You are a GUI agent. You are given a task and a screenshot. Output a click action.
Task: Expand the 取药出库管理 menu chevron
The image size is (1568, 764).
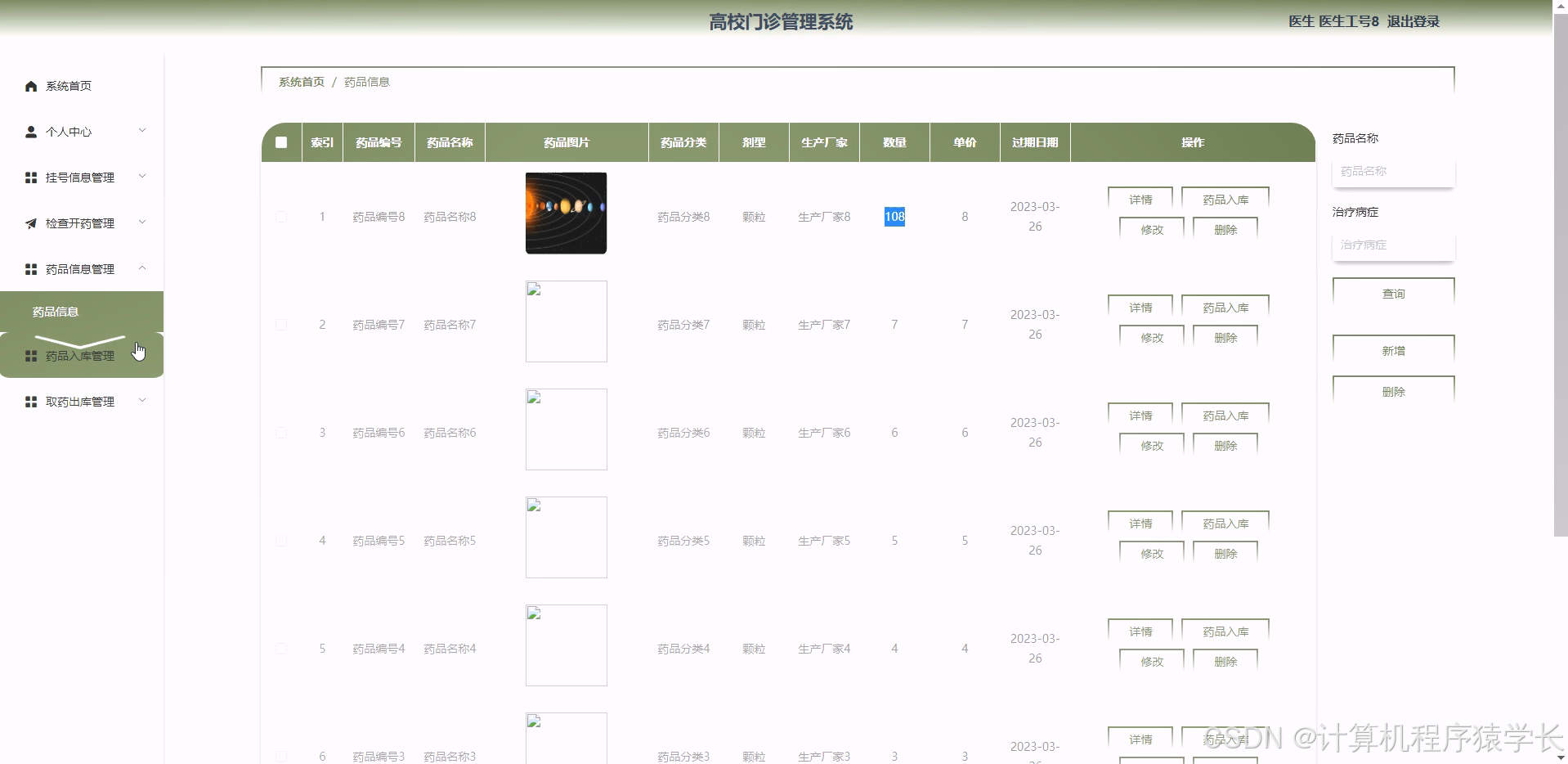coord(142,401)
